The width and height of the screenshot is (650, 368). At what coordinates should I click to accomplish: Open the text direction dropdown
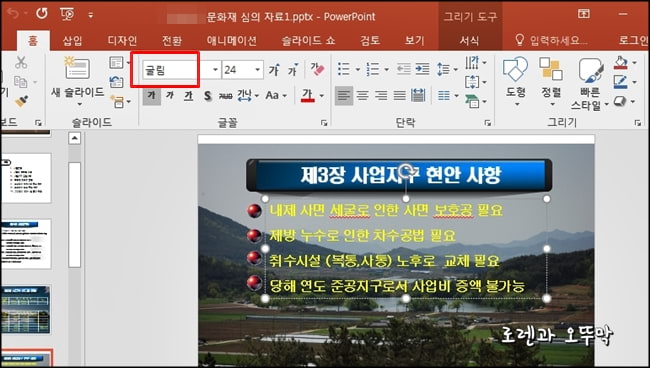click(x=475, y=63)
